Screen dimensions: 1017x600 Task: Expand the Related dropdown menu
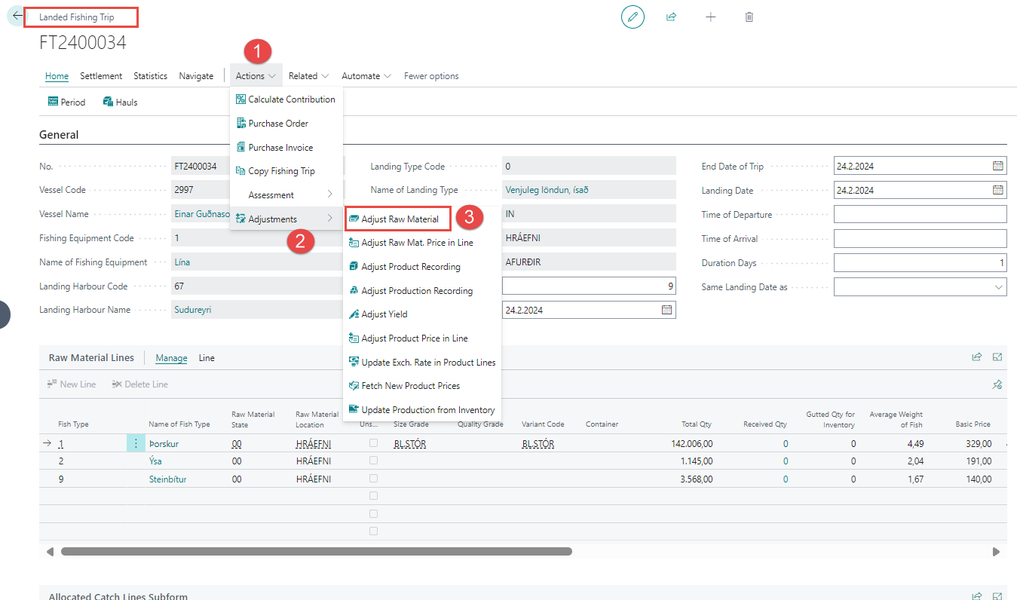point(308,76)
